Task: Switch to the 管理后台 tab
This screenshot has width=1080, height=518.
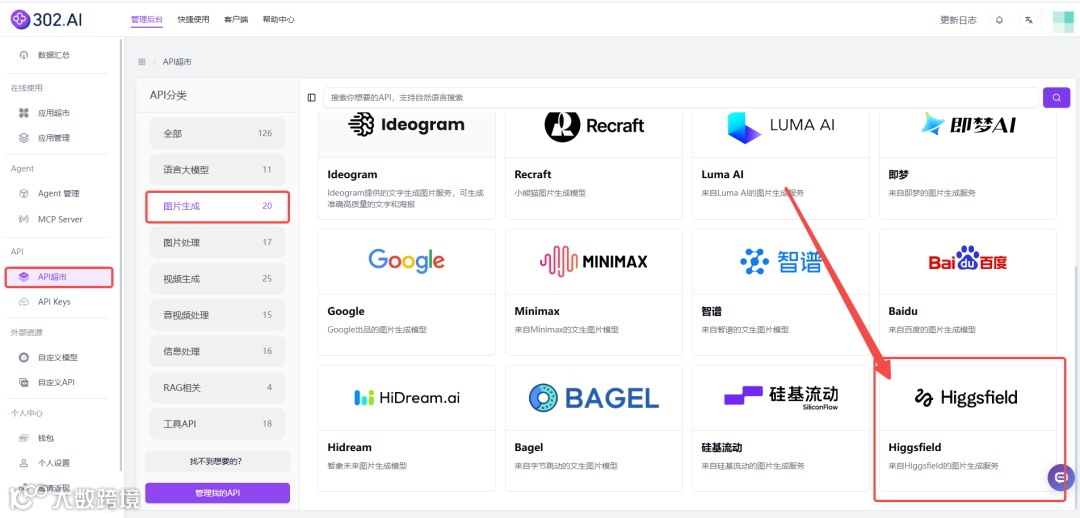Action: click(147, 20)
